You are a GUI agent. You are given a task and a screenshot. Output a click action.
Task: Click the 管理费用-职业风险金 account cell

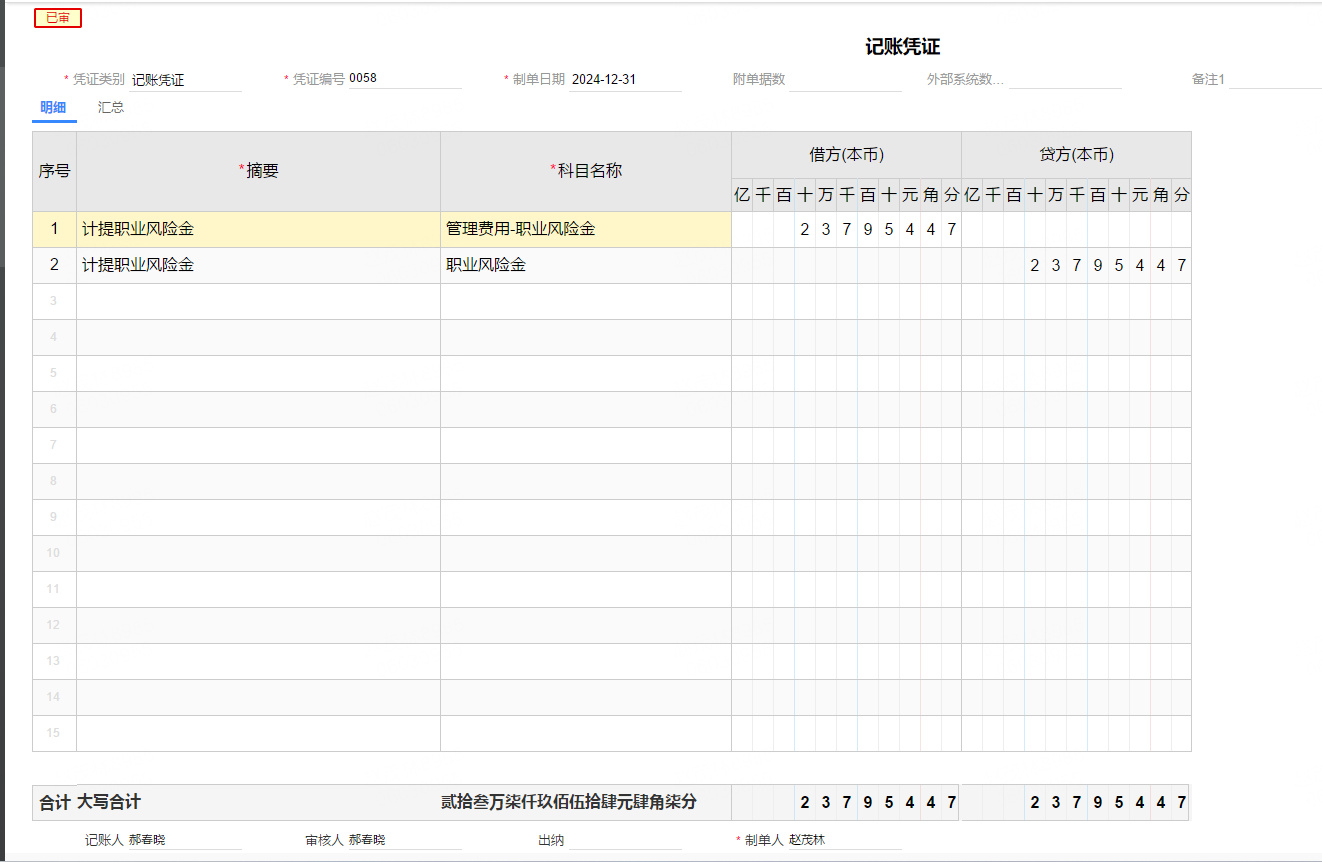(x=585, y=230)
